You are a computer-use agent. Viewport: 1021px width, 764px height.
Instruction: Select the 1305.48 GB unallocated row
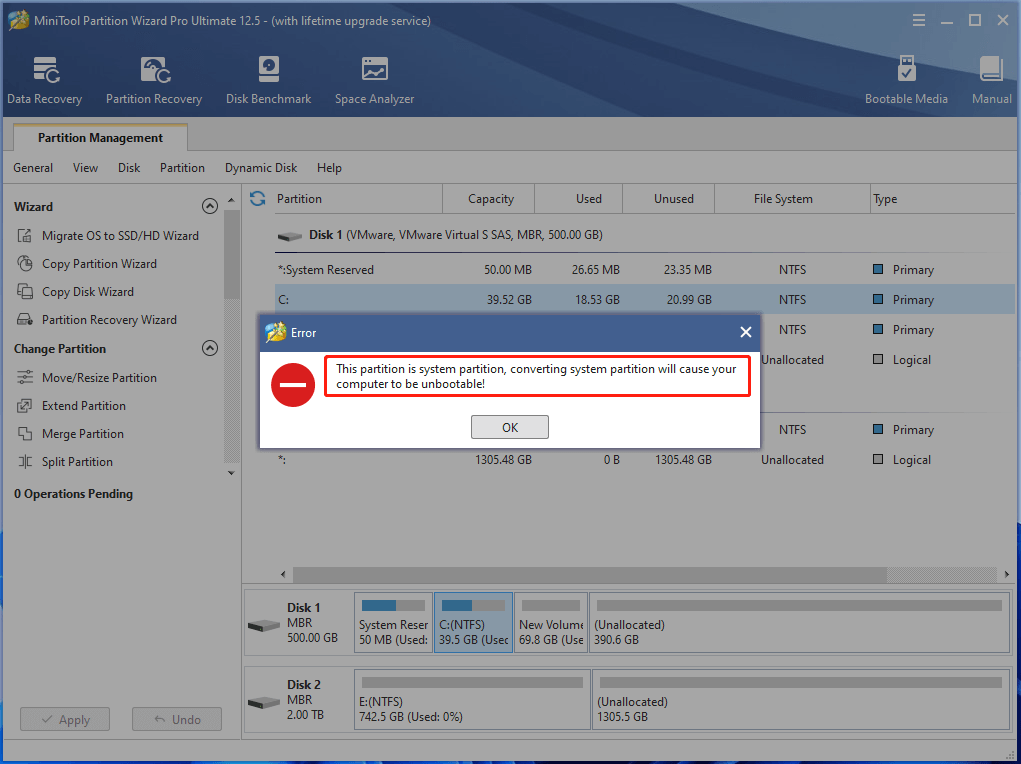click(645, 460)
